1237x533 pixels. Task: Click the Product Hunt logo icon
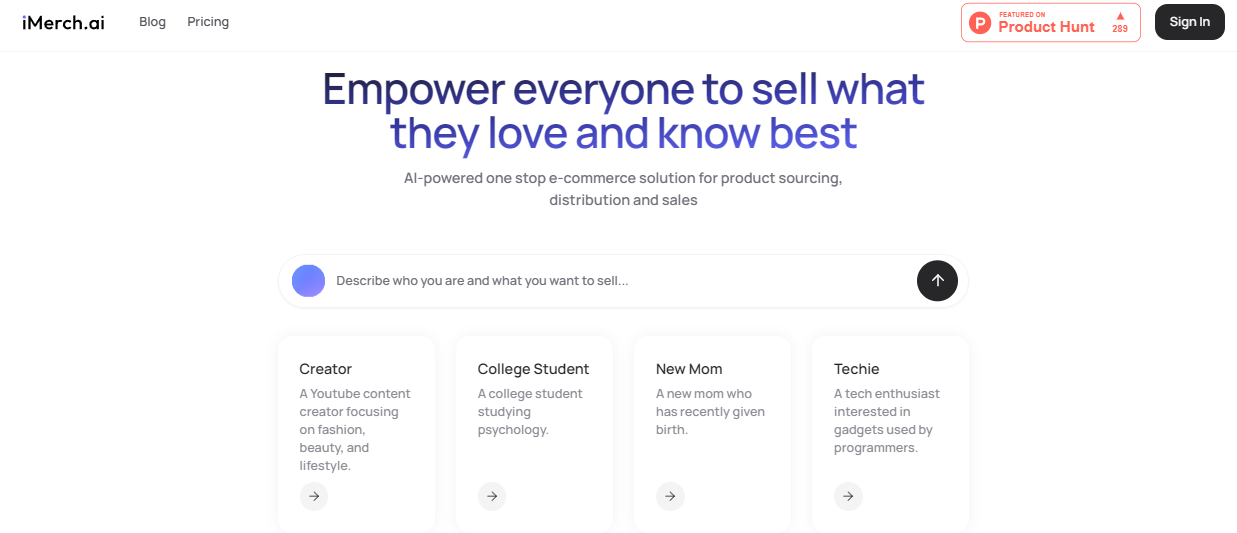click(980, 22)
